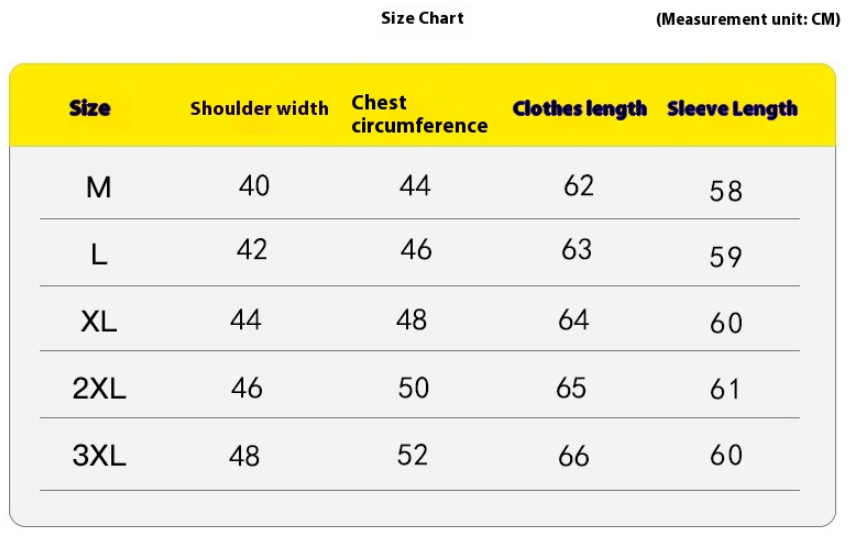Click the Measurement unit: CM note
The width and height of the screenshot is (852, 546).
point(748,19)
